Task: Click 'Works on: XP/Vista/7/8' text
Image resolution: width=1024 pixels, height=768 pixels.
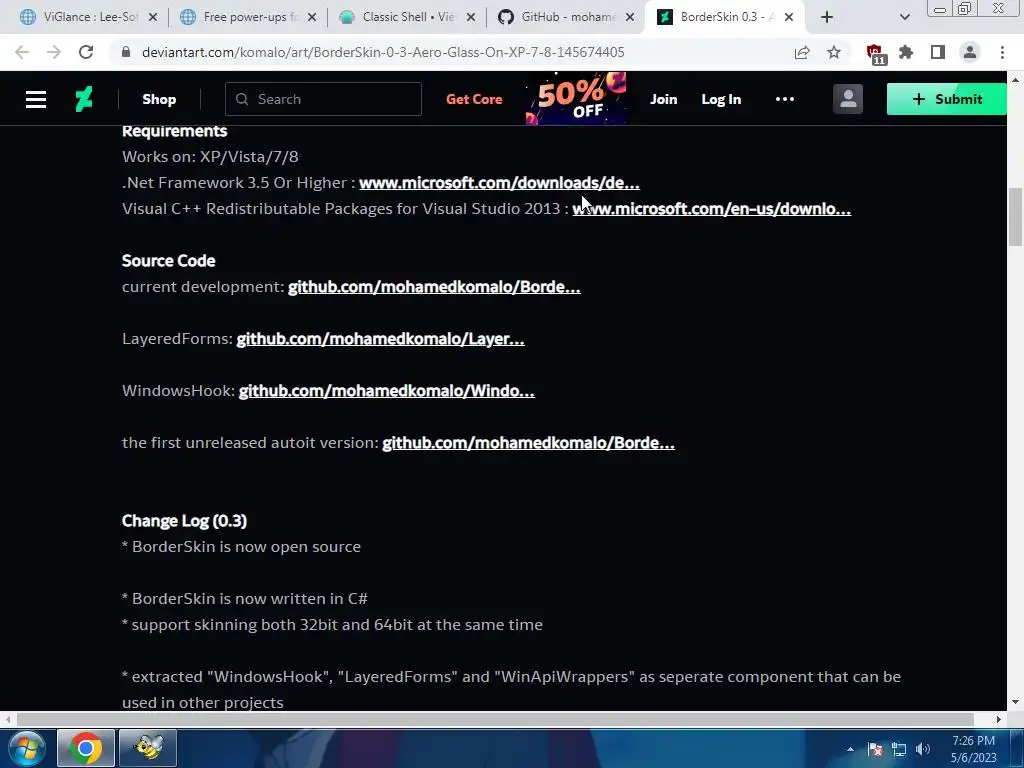Action: 210,157
